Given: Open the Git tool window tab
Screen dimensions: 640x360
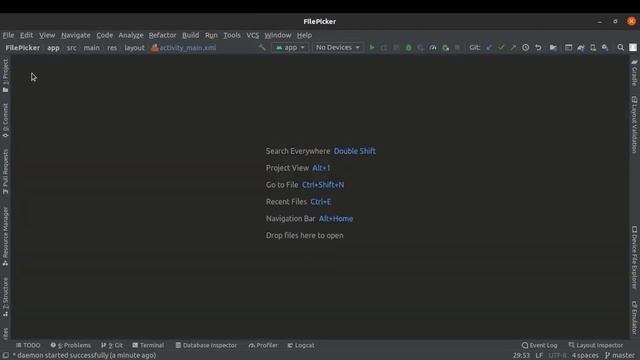Looking at the screenshot, I should (x=112, y=345).
